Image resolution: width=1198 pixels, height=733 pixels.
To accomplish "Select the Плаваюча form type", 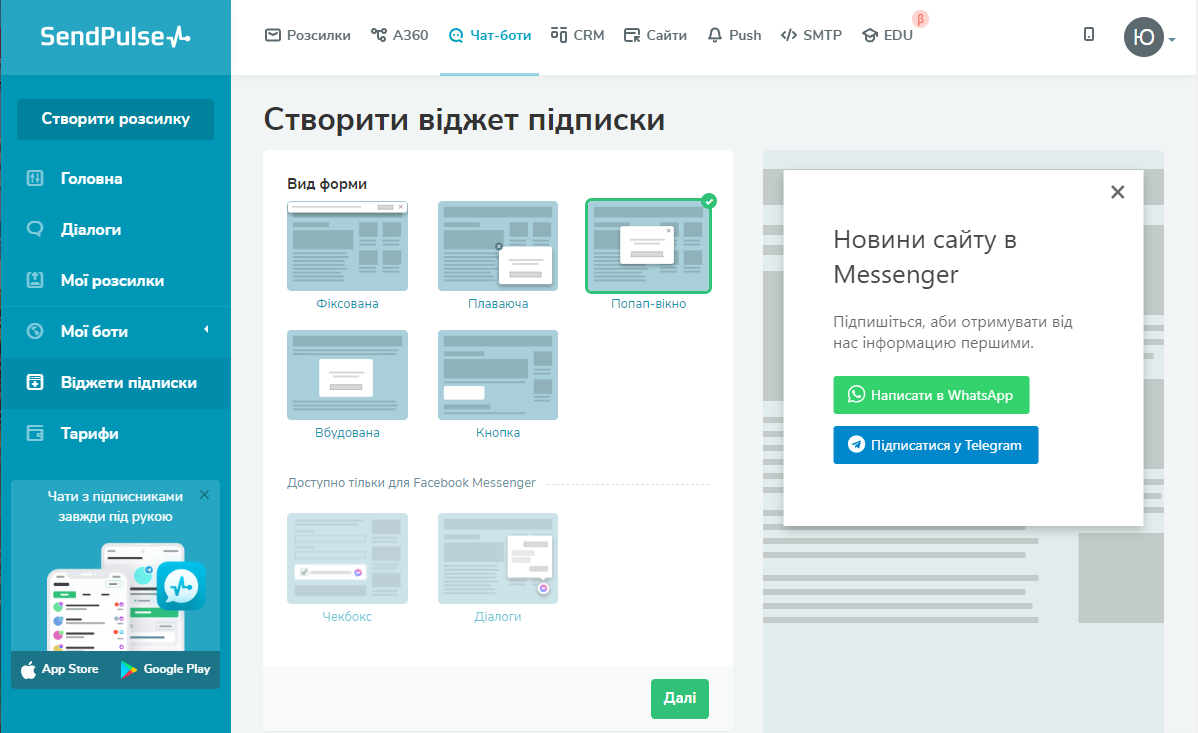I will tap(498, 246).
